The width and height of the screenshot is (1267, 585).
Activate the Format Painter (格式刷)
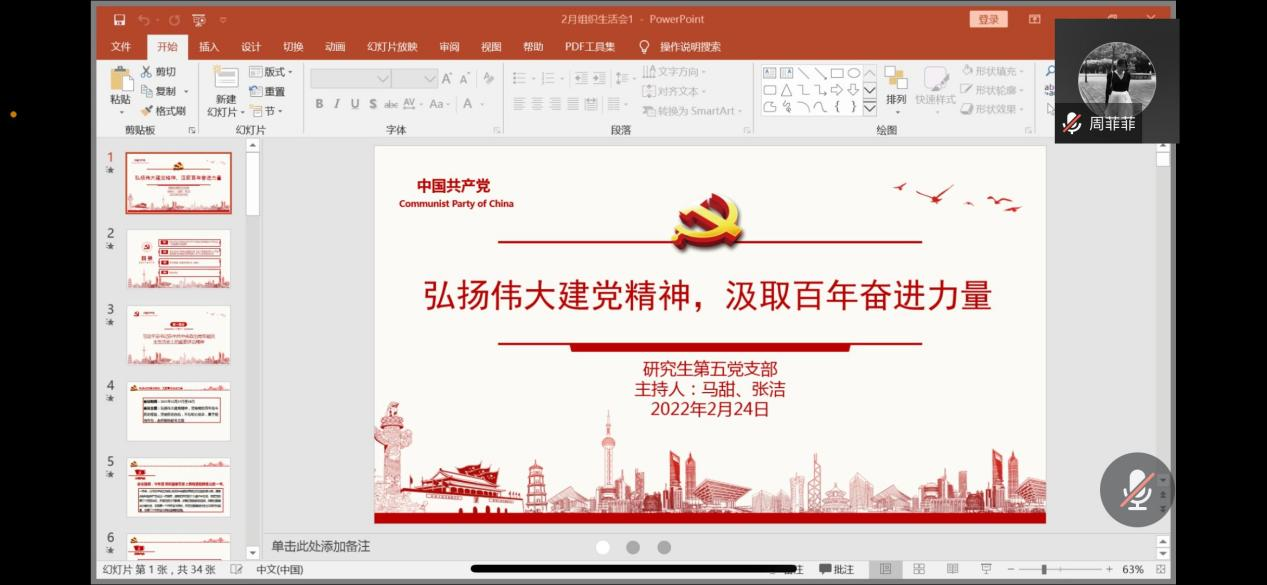[163, 111]
